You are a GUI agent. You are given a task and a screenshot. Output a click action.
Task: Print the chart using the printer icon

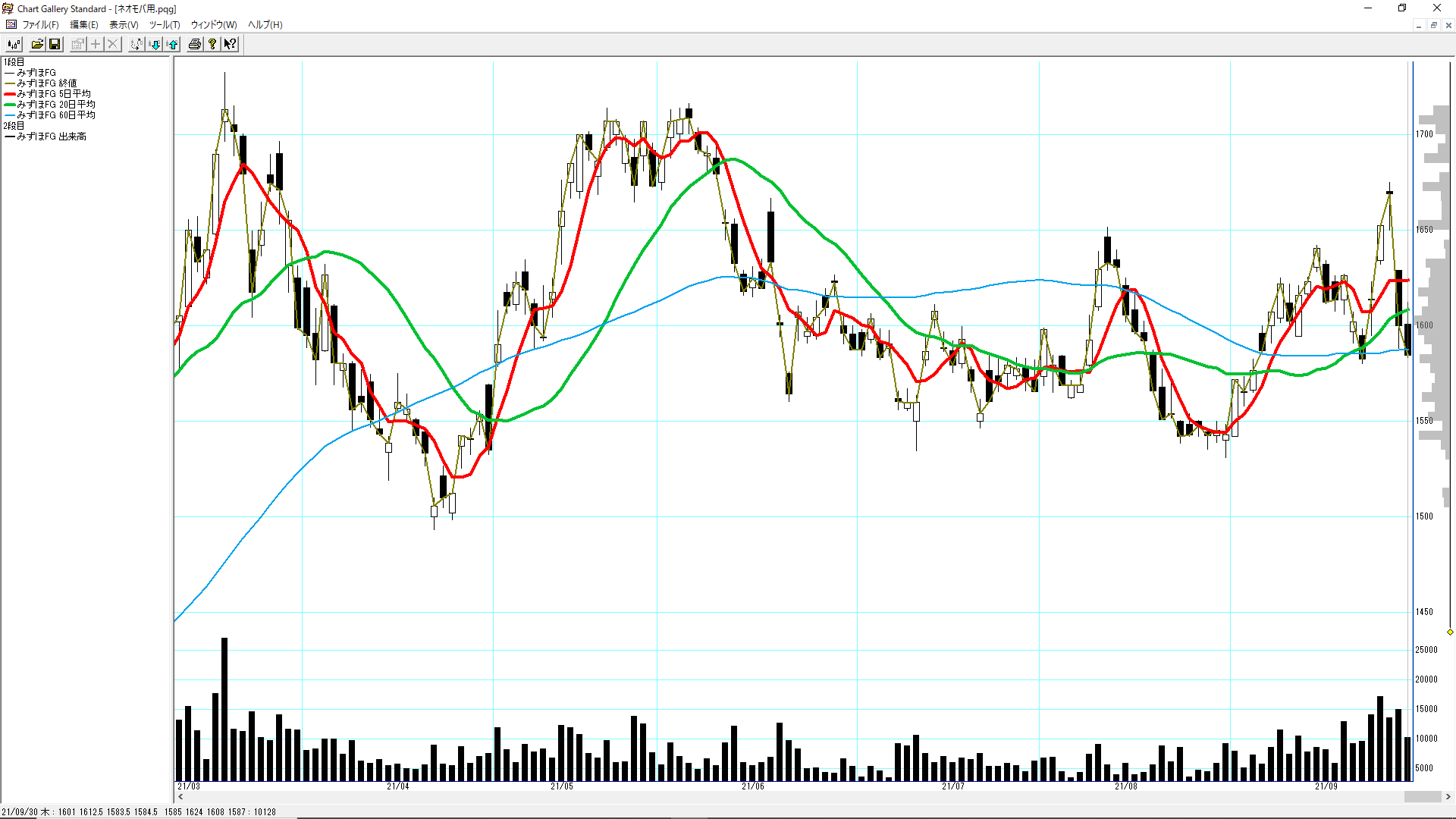click(x=195, y=44)
